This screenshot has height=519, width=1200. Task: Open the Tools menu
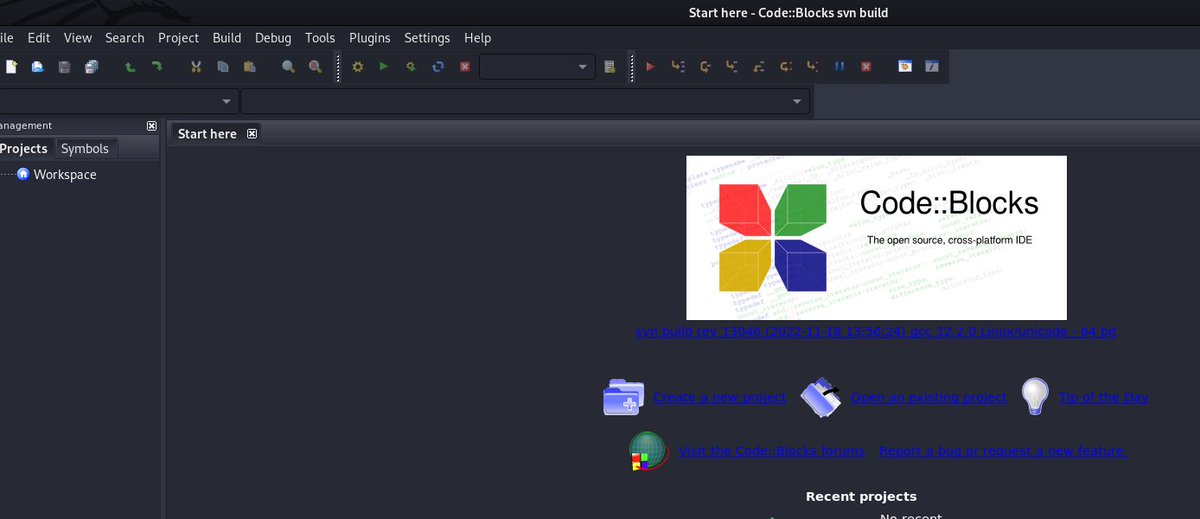pos(320,38)
